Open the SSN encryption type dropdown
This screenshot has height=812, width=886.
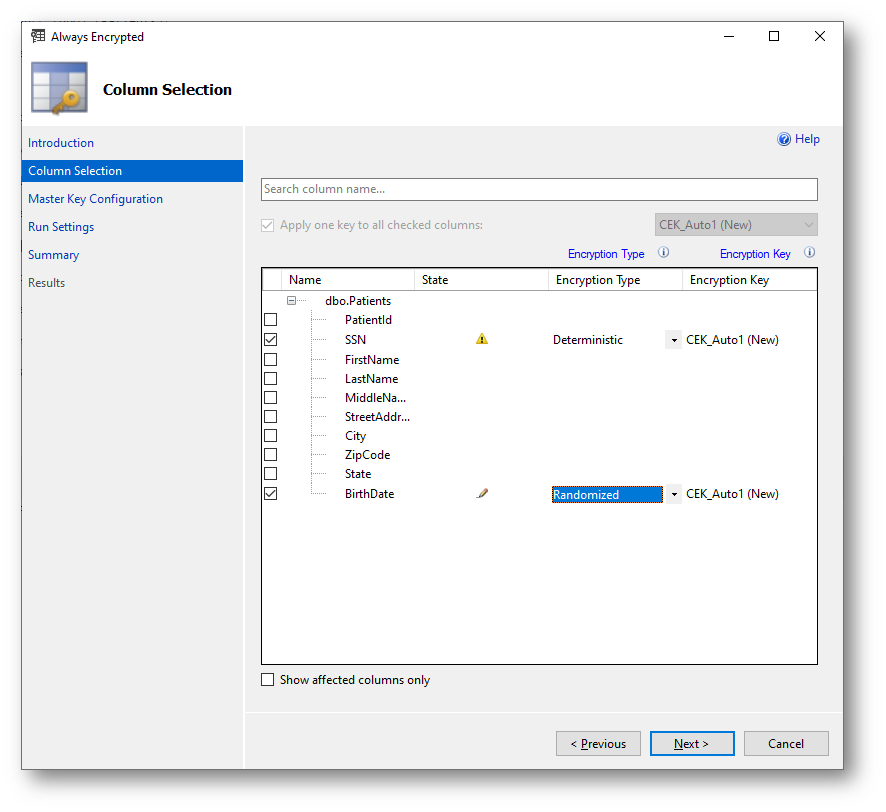click(x=674, y=340)
